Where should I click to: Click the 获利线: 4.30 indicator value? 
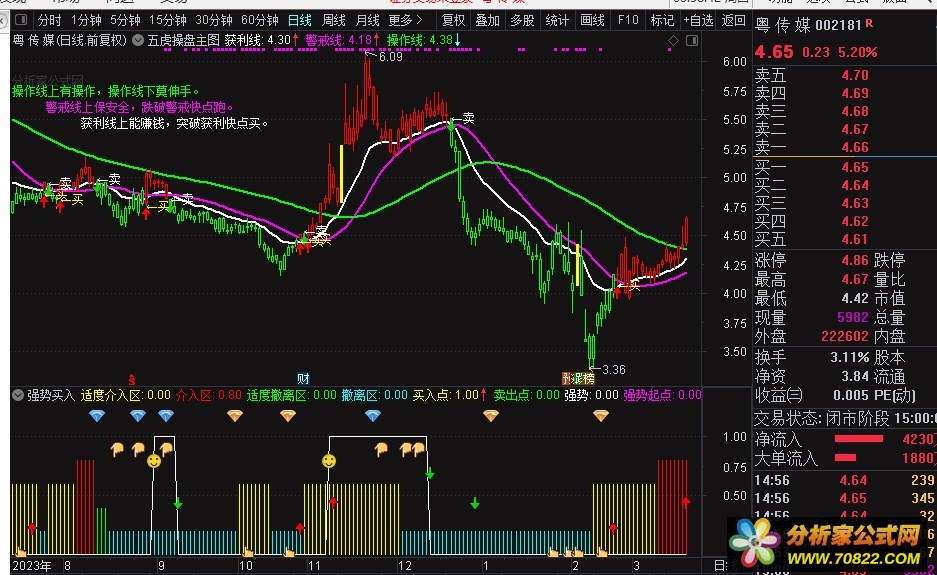(261, 41)
